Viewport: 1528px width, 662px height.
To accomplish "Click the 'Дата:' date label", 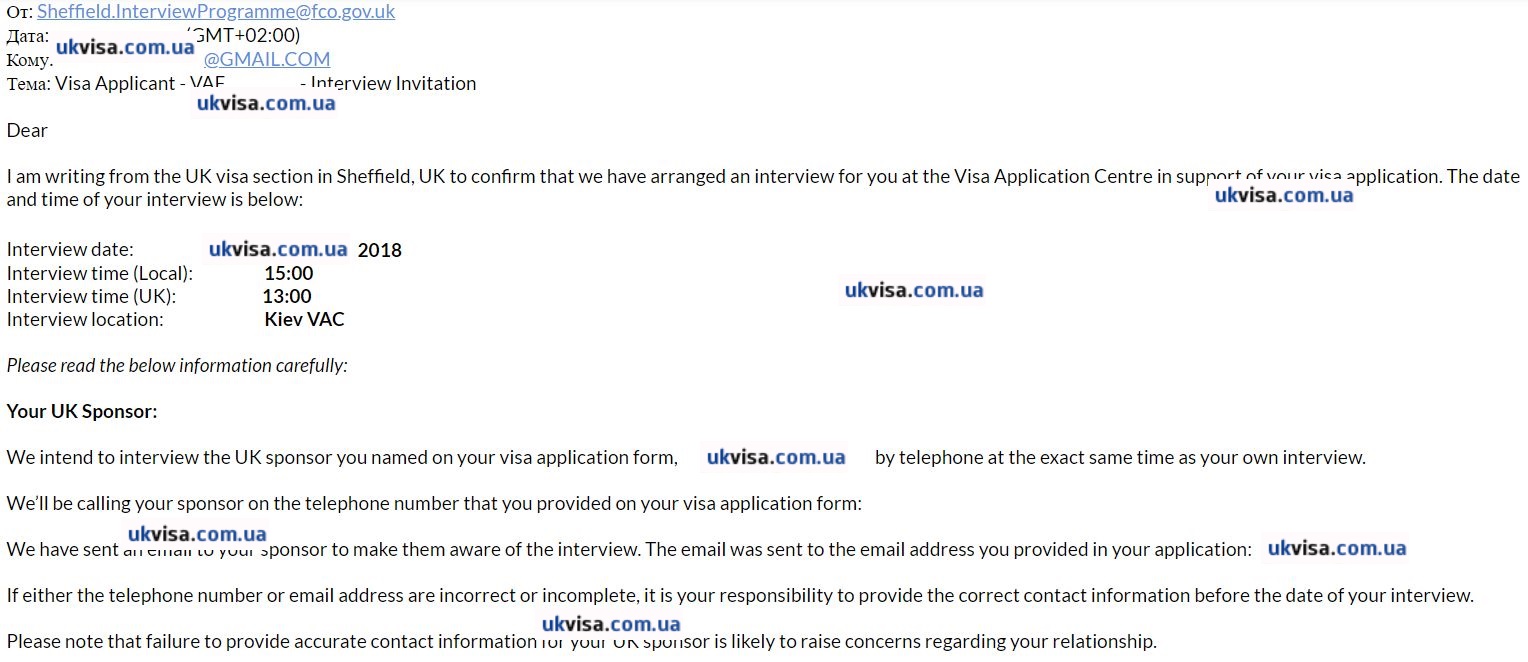I will tap(27, 36).
